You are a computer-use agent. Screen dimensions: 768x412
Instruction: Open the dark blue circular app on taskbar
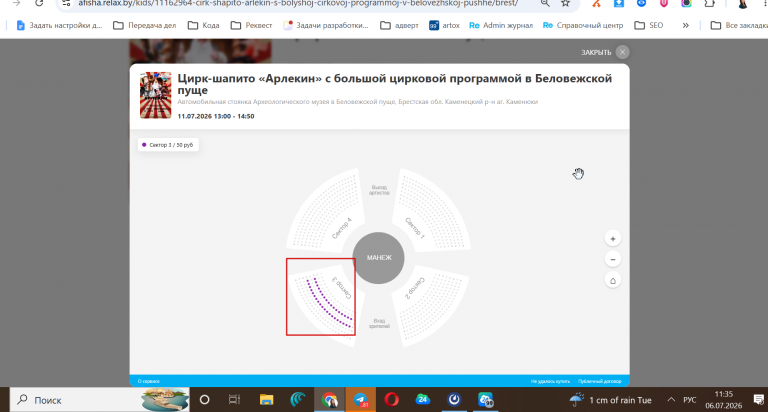pyautogui.click(x=454, y=400)
